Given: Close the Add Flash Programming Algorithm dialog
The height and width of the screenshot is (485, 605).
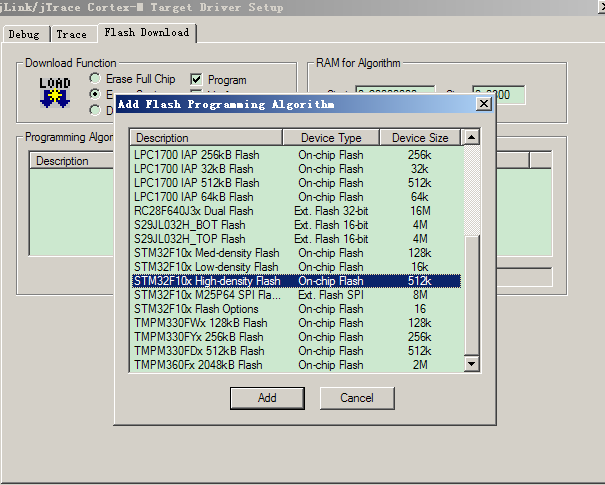Looking at the screenshot, I should pos(483,104).
